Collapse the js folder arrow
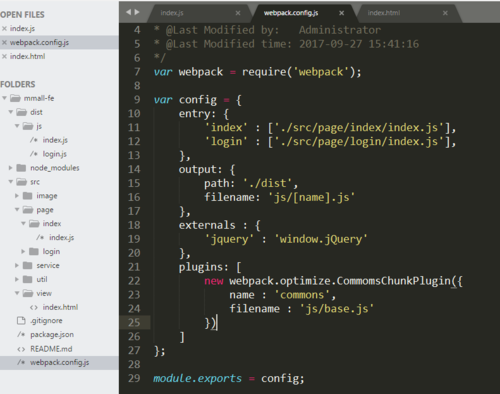Screen dimensions: 500x394 click(x=17, y=126)
